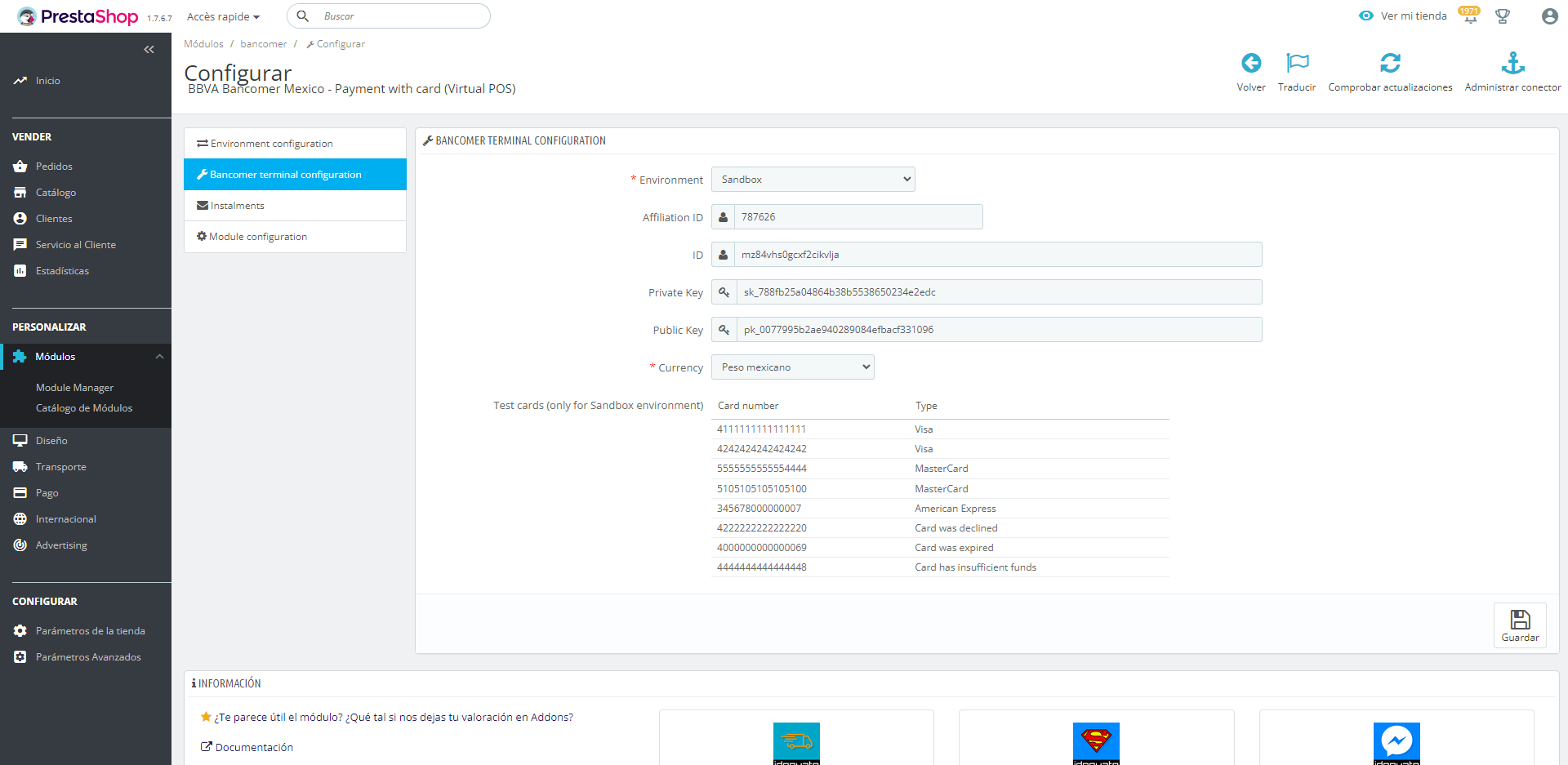The height and width of the screenshot is (765, 1568).
Task: Click the Ver mi tienda eye icon
Action: tap(1366, 16)
